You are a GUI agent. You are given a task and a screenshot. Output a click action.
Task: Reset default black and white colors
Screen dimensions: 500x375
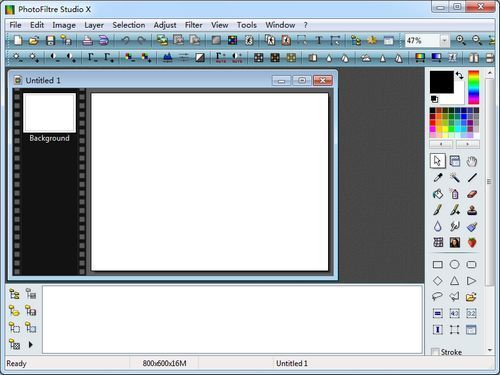434,99
